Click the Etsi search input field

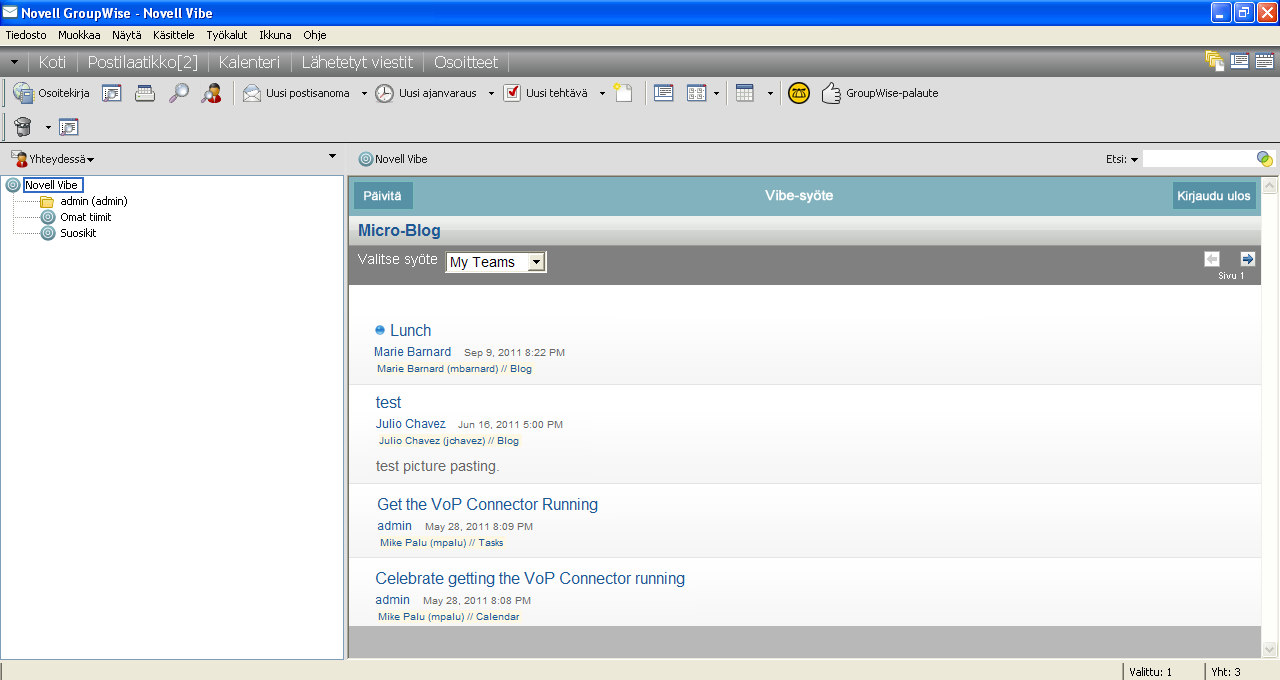[x=1200, y=159]
